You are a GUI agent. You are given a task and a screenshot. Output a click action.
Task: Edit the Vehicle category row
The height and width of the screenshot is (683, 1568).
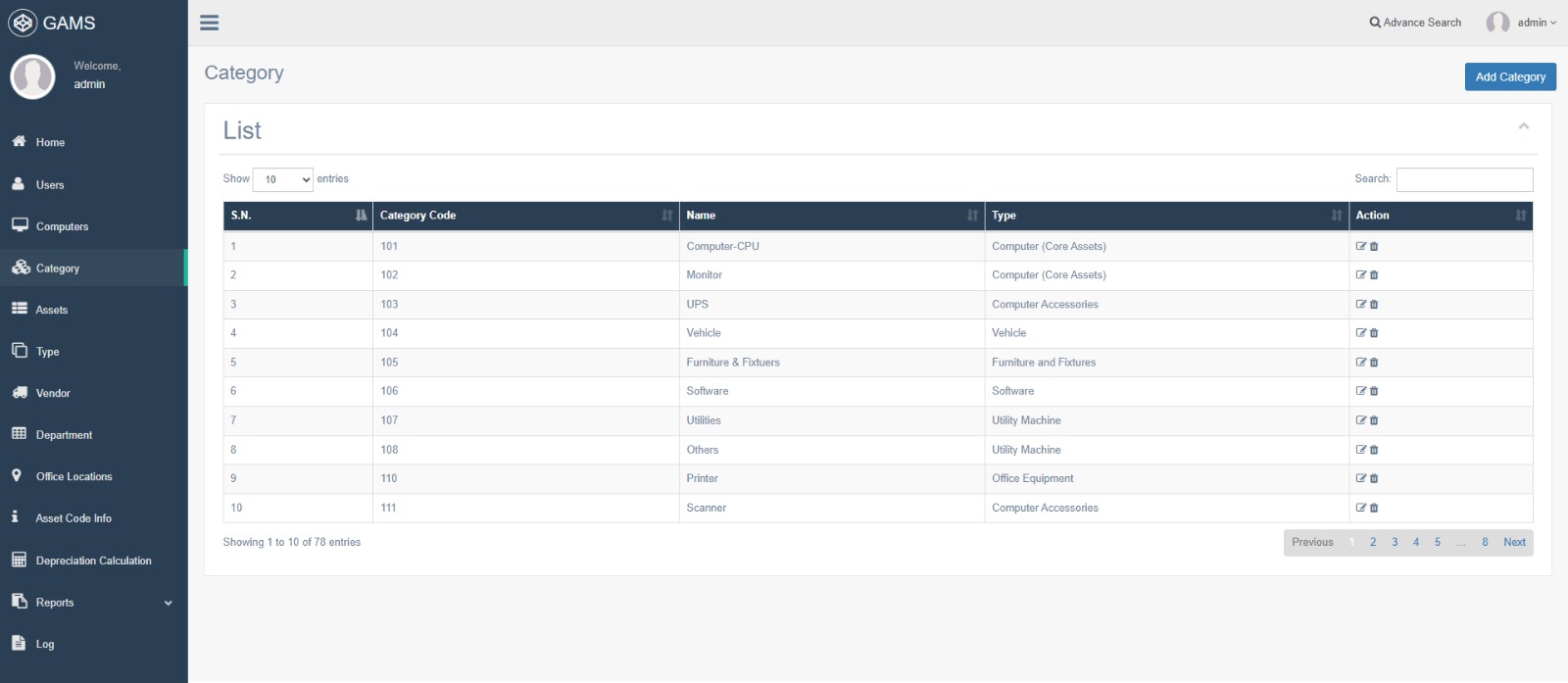[x=1360, y=332]
